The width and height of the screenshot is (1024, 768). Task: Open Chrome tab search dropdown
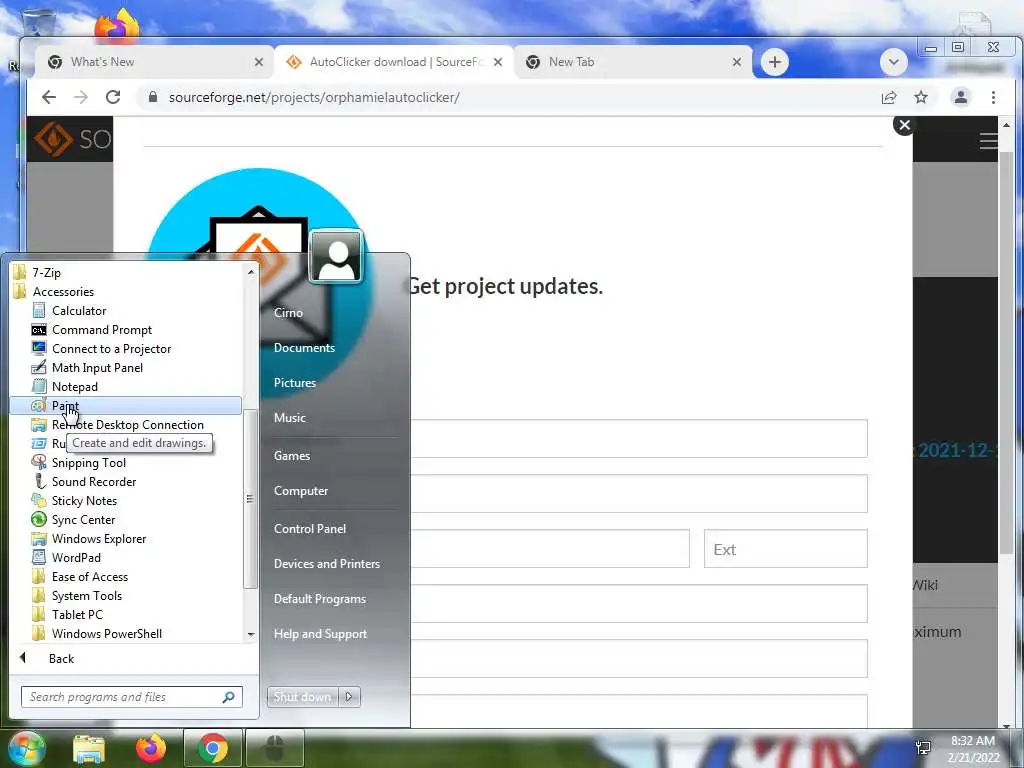[x=893, y=63]
